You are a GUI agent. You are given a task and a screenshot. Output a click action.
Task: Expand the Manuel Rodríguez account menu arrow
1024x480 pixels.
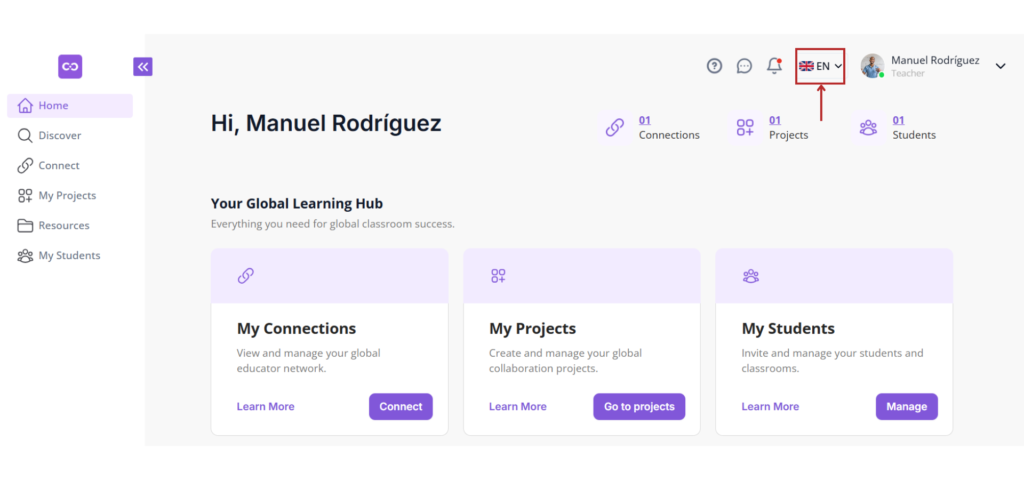tap(1000, 66)
